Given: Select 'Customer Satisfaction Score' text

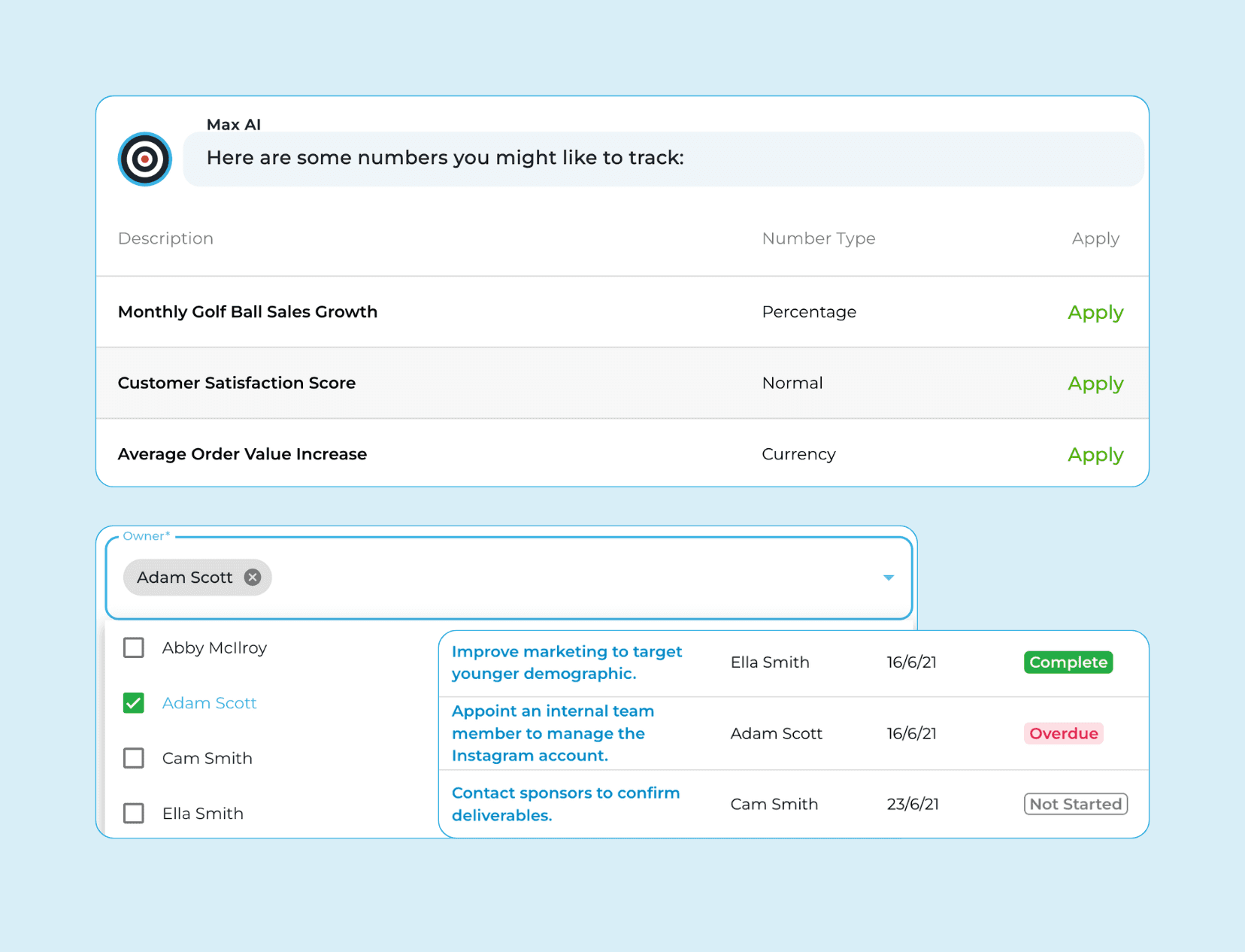Looking at the screenshot, I should (237, 383).
